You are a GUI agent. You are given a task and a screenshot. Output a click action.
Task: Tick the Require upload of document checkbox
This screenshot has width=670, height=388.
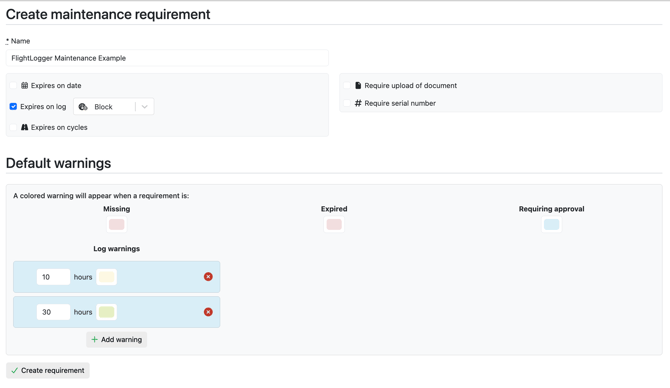347,85
